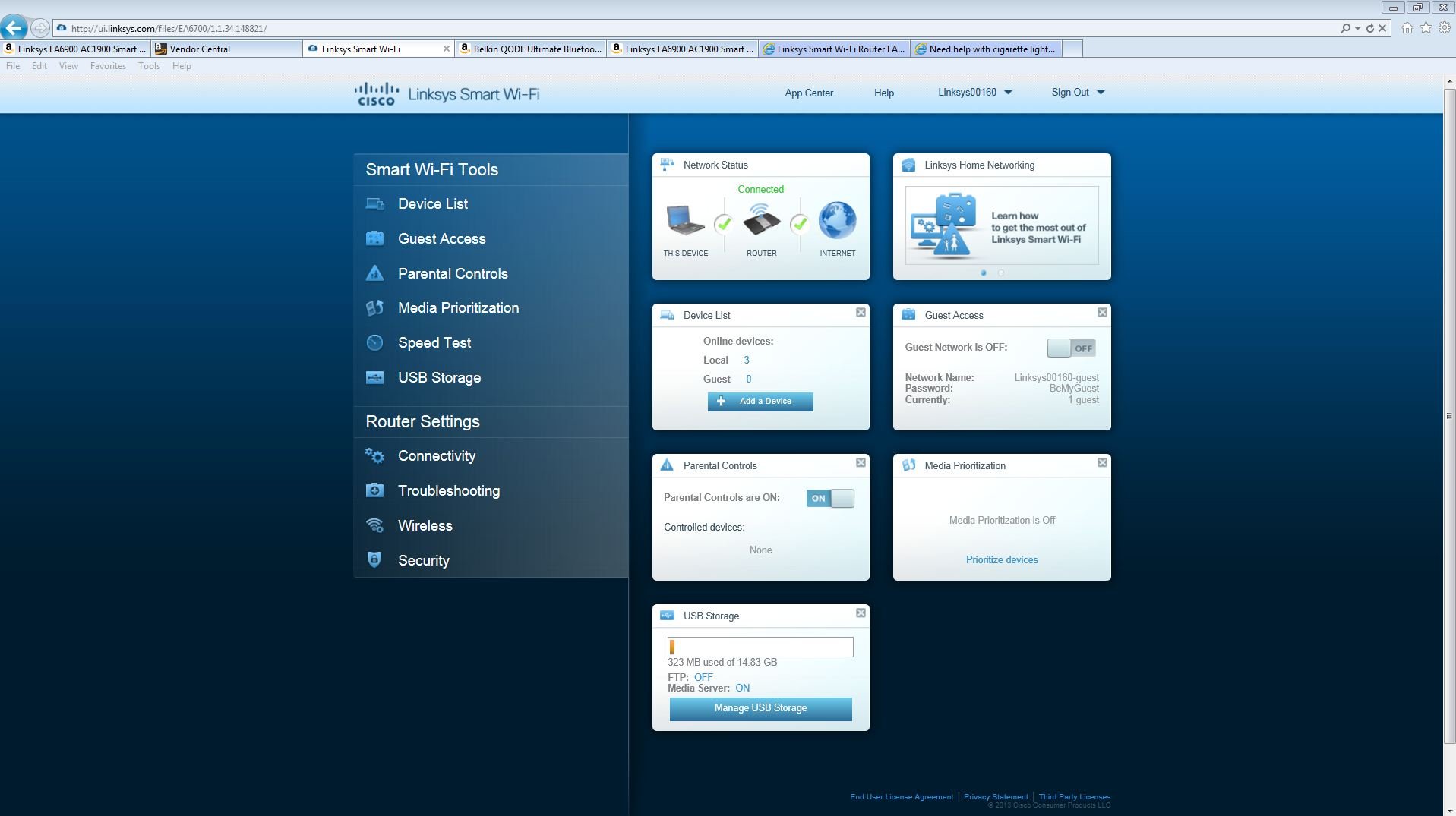Screen dimensions: 1456x816
Task: Open Privacy Statement link
Action: point(996,797)
